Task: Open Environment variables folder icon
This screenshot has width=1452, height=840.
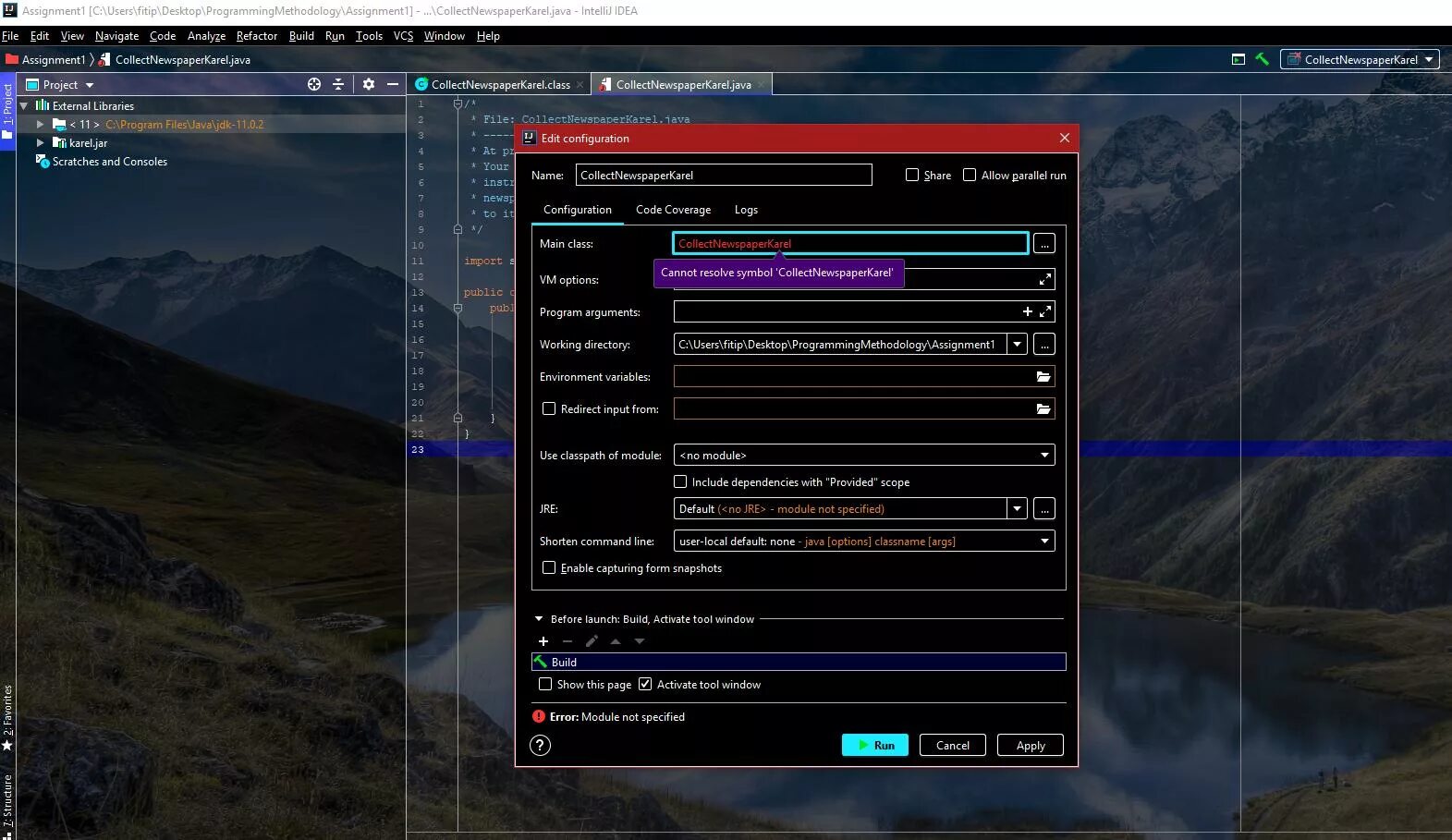Action: pyautogui.click(x=1043, y=377)
